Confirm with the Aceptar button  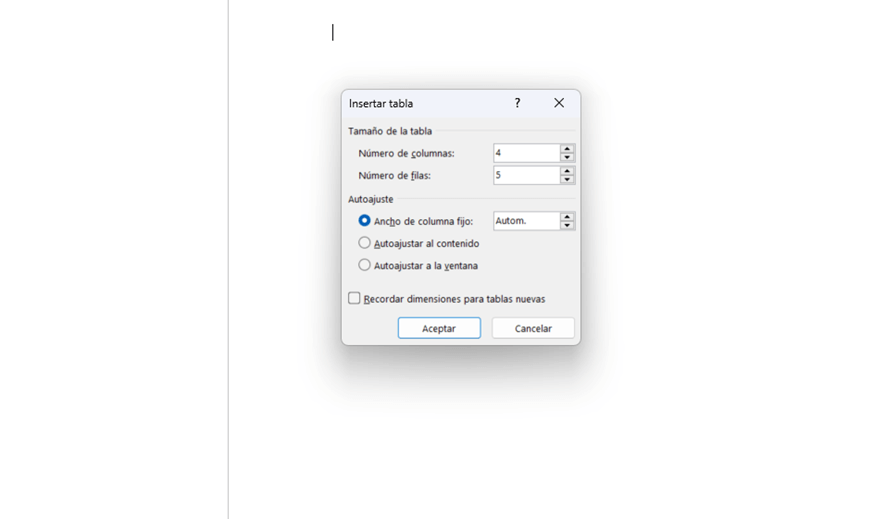coord(439,328)
